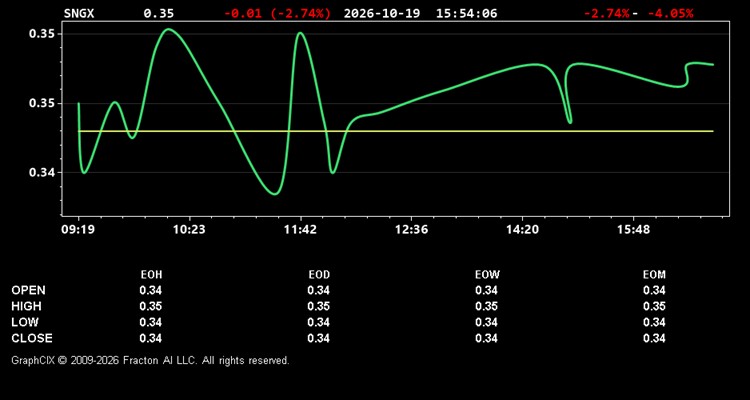Screen dimensions: 750x400
Task: Click the OPEN row label
Action: pos(28,290)
